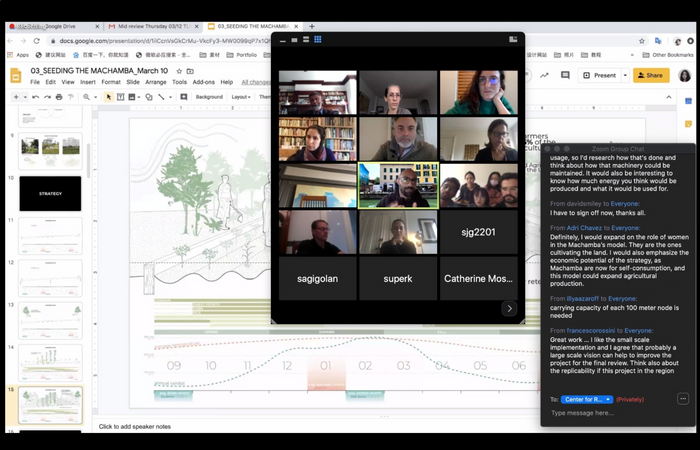This screenshot has height=450, width=700.
Task: Click the Google Translate icon in address bar
Action: pyautogui.click(x=658, y=41)
